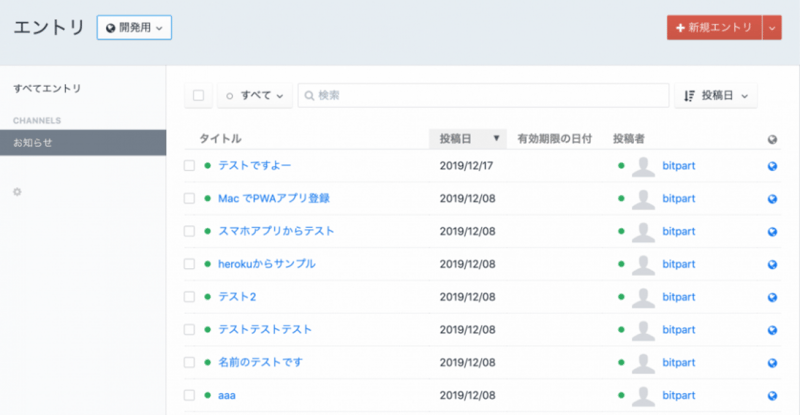Viewport: 800px width, 415px height.
Task: Select すべてエントリ in the sidebar
Action: pyautogui.click(x=47, y=89)
